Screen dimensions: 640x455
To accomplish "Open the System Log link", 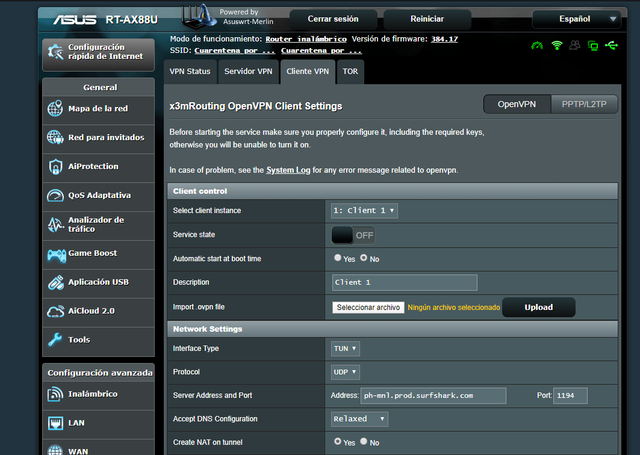I will coord(286,170).
